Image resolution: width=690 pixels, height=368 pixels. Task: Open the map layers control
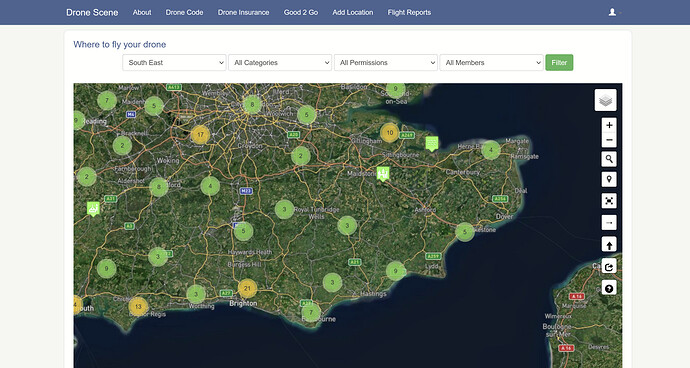point(606,100)
